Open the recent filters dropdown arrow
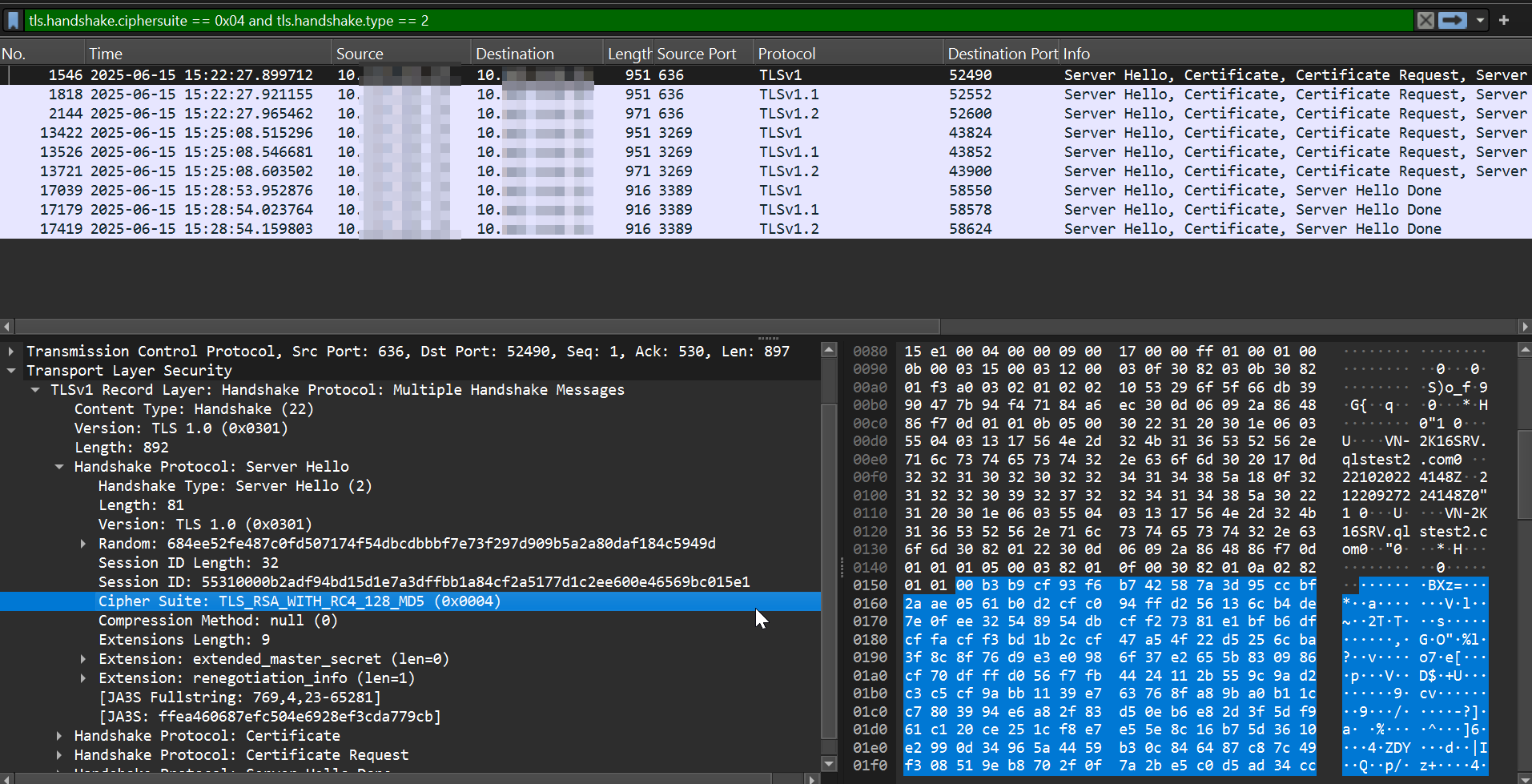This screenshot has width=1532, height=784. tap(1478, 20)
